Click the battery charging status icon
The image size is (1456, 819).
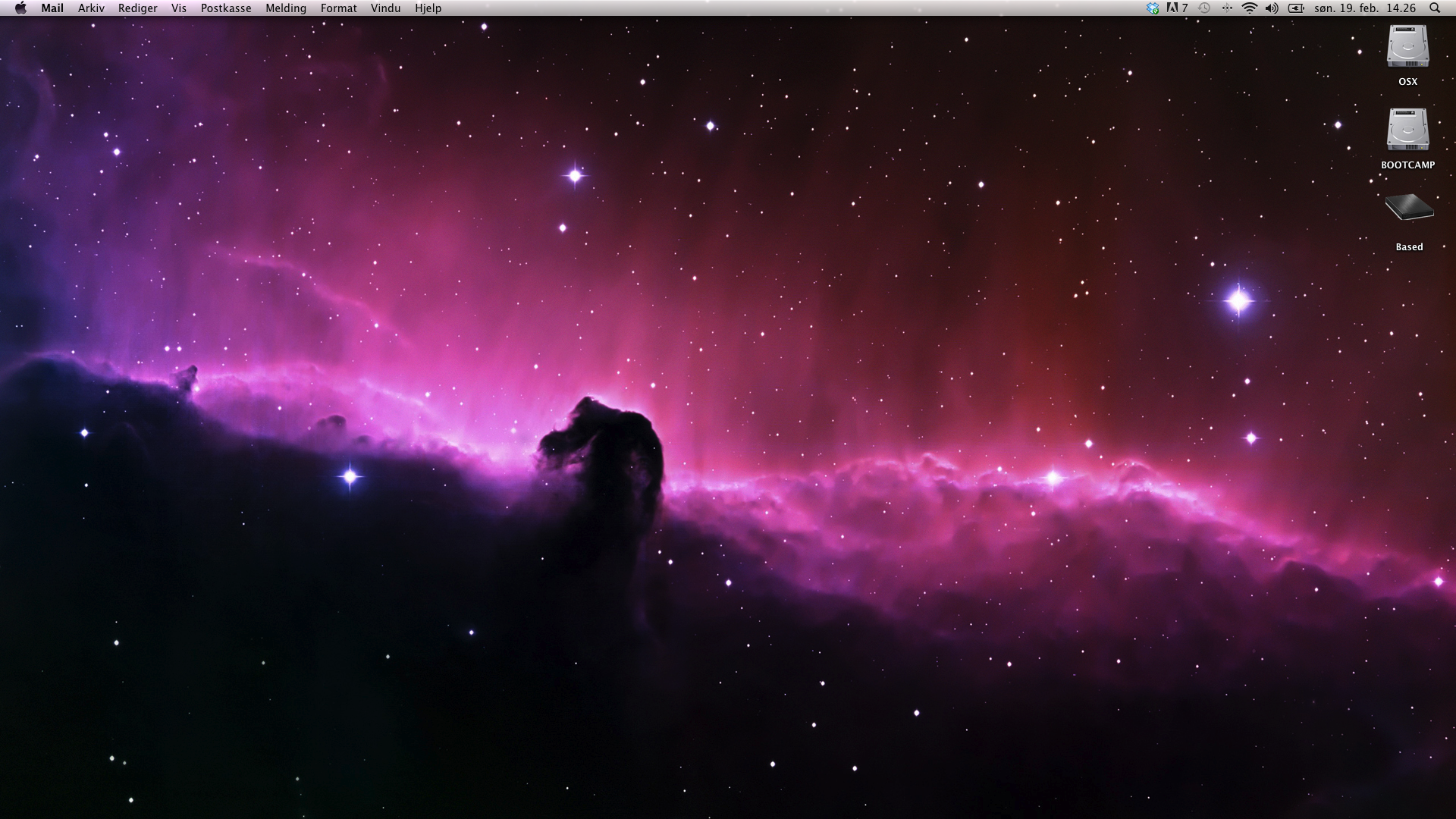coord(1296,8)
